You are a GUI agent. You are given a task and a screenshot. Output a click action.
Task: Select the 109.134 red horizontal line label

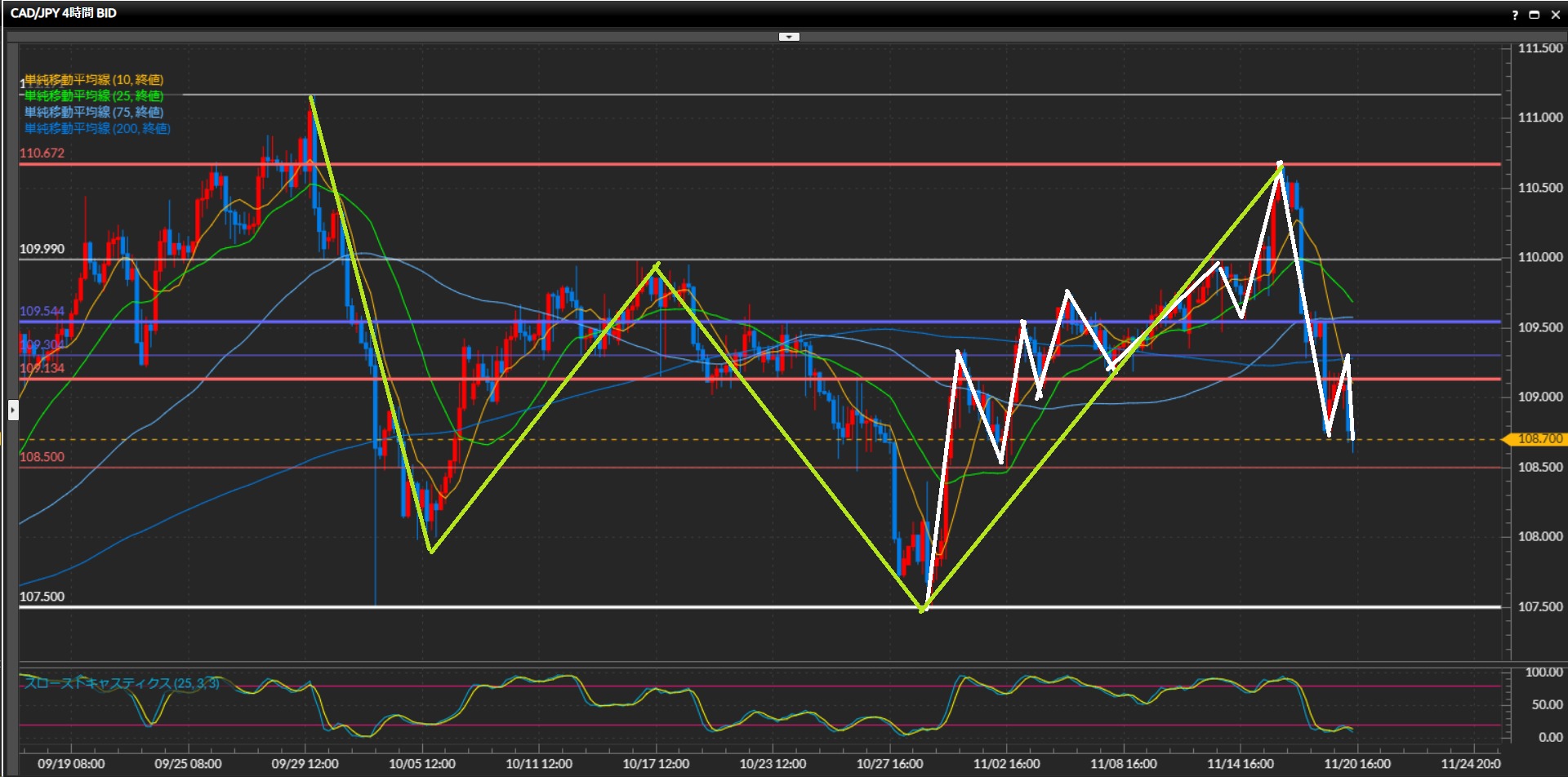42,368
